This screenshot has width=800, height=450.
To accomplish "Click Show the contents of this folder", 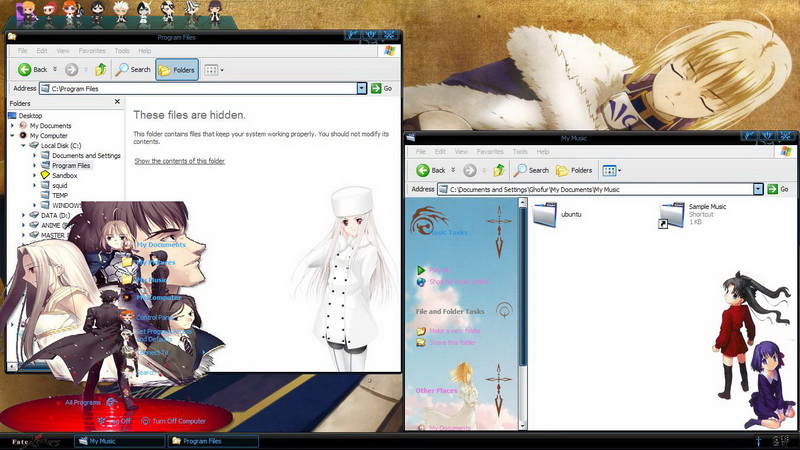I will (180, 161).
